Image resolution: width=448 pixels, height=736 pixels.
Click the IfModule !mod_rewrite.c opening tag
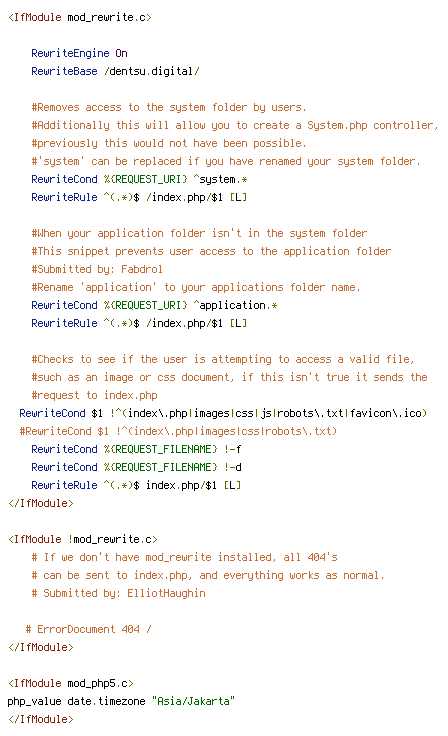click(x=83, y=539)
